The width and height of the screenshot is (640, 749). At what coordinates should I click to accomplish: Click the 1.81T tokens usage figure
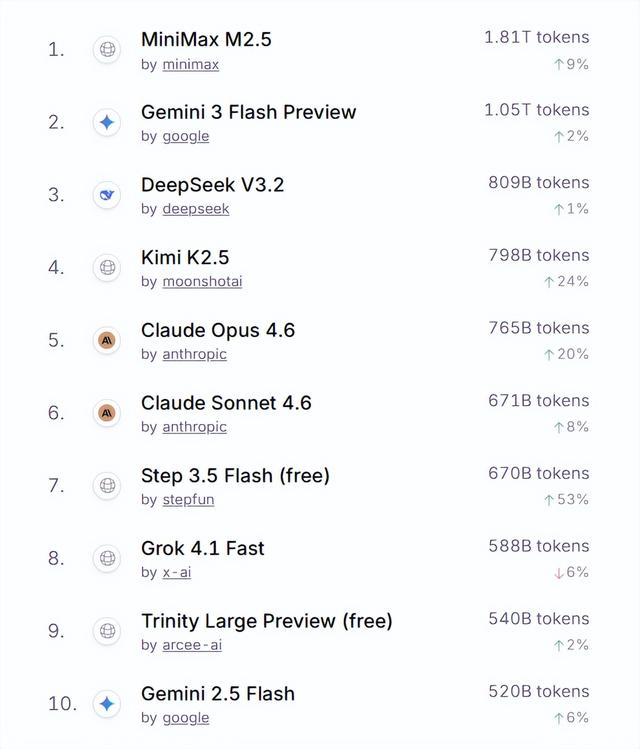tap(537, 38)
